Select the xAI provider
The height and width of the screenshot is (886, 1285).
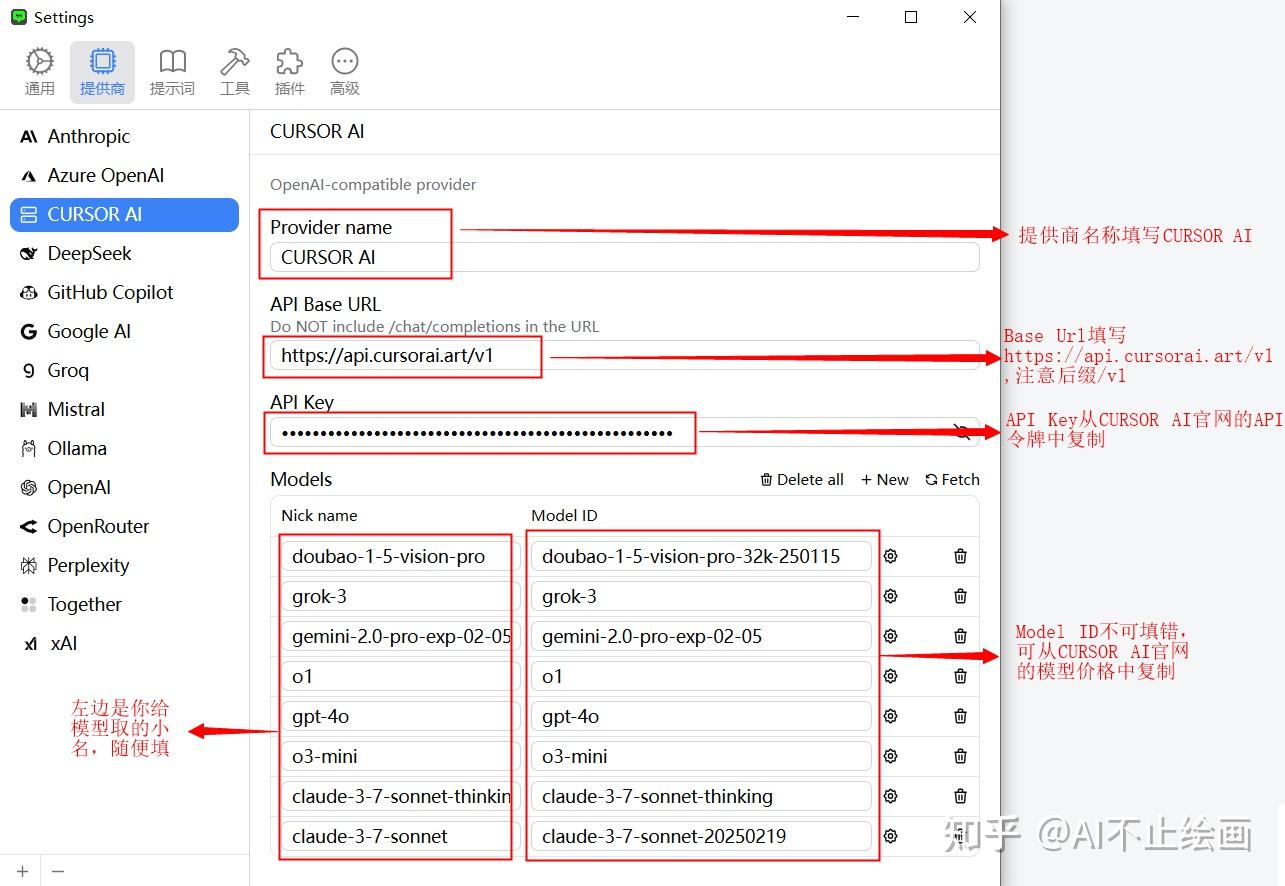tap(124, 644)
